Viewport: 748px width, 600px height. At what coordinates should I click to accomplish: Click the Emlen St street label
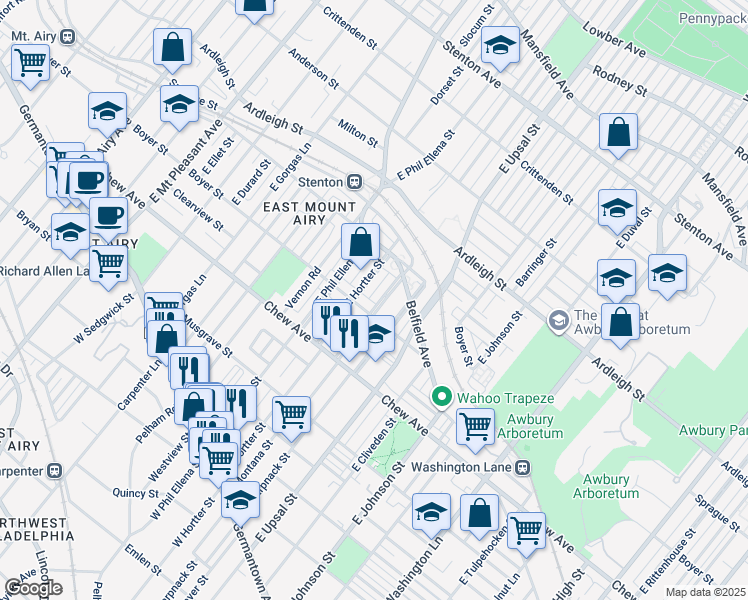(x=143, y=560)
